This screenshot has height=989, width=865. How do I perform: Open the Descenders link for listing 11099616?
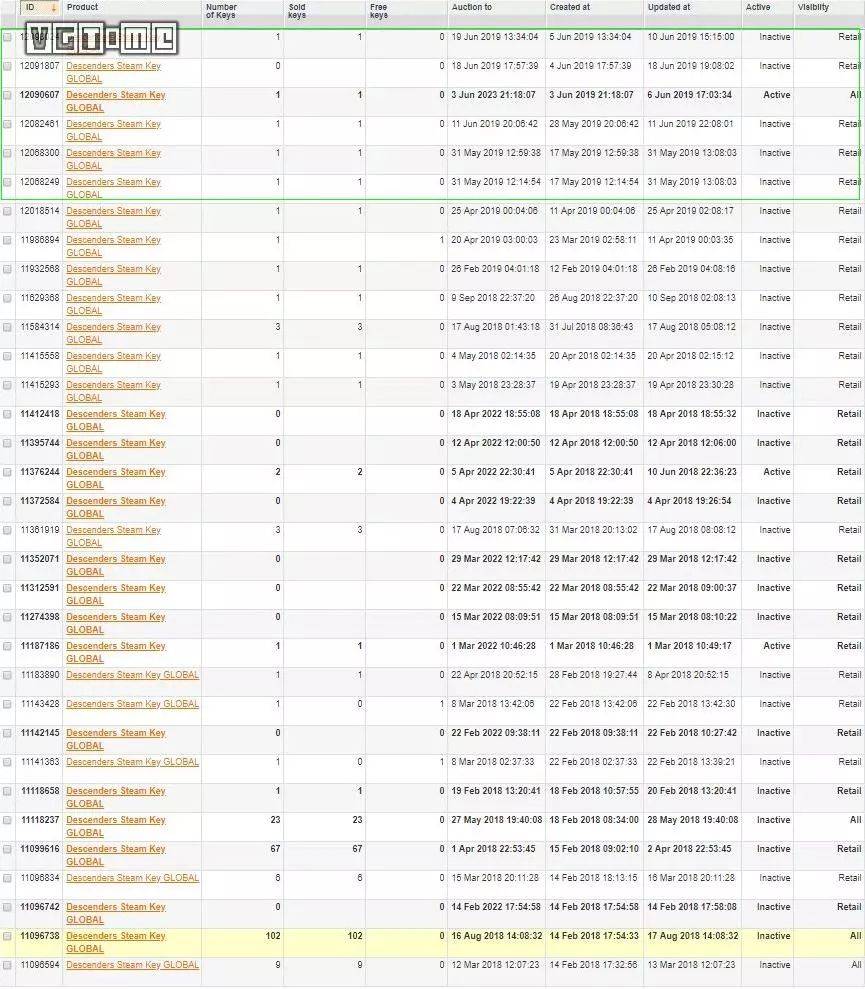[115, 850]
